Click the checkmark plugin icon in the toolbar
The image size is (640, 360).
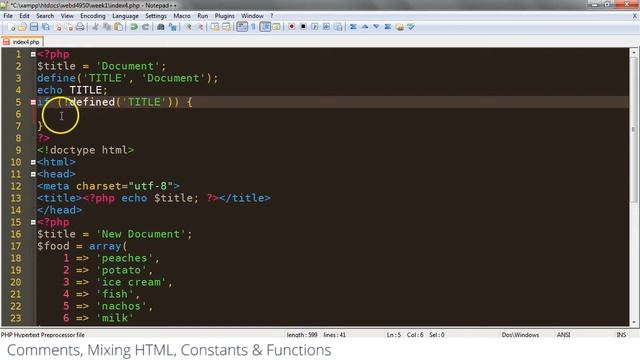[411, 27]
